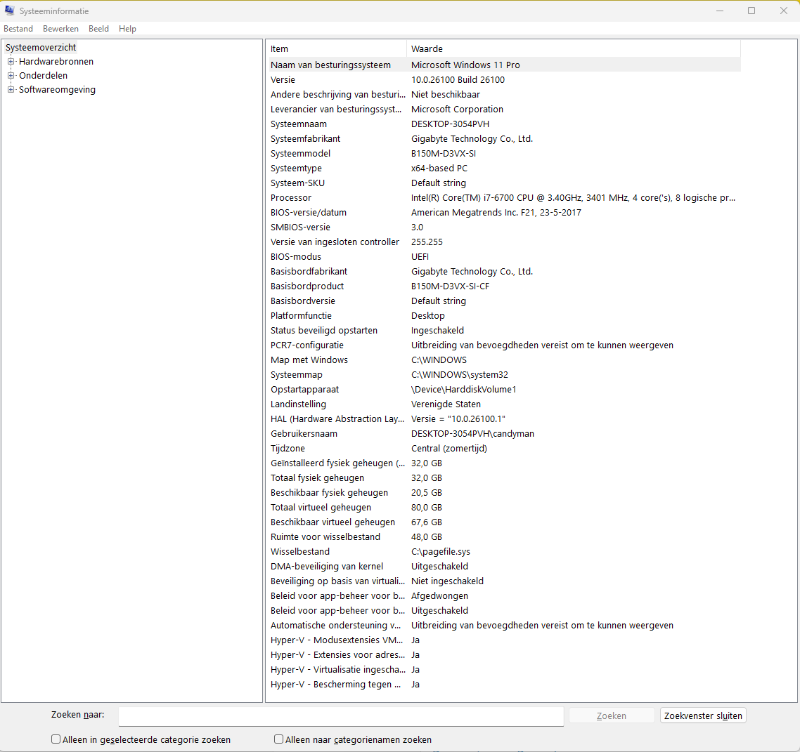Select the Opstartapparaat row

[504, 390]
